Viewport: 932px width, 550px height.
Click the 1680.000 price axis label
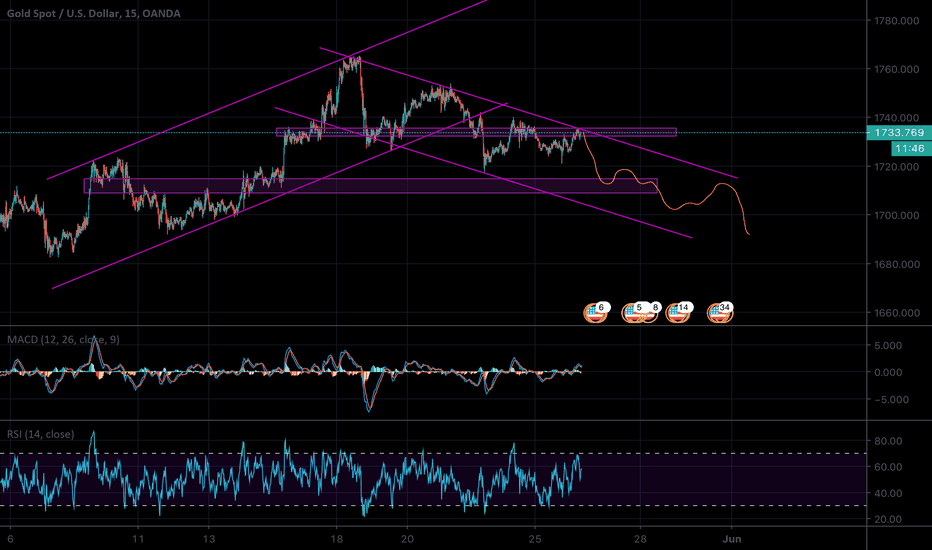coord(896,265)
